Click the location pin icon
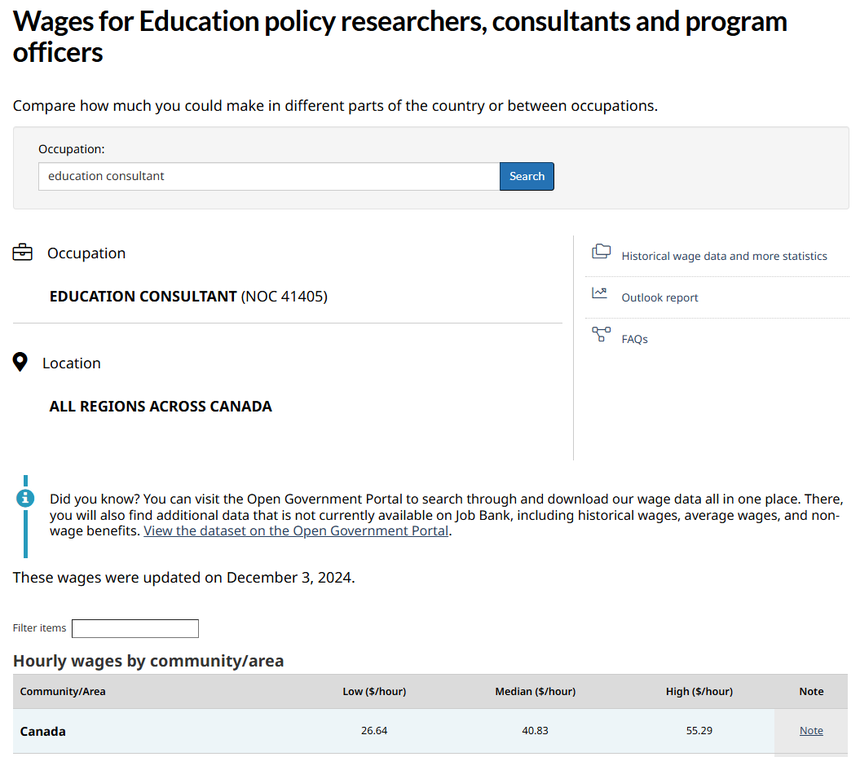This screenshot has height=757, width=860. [20, 362]
